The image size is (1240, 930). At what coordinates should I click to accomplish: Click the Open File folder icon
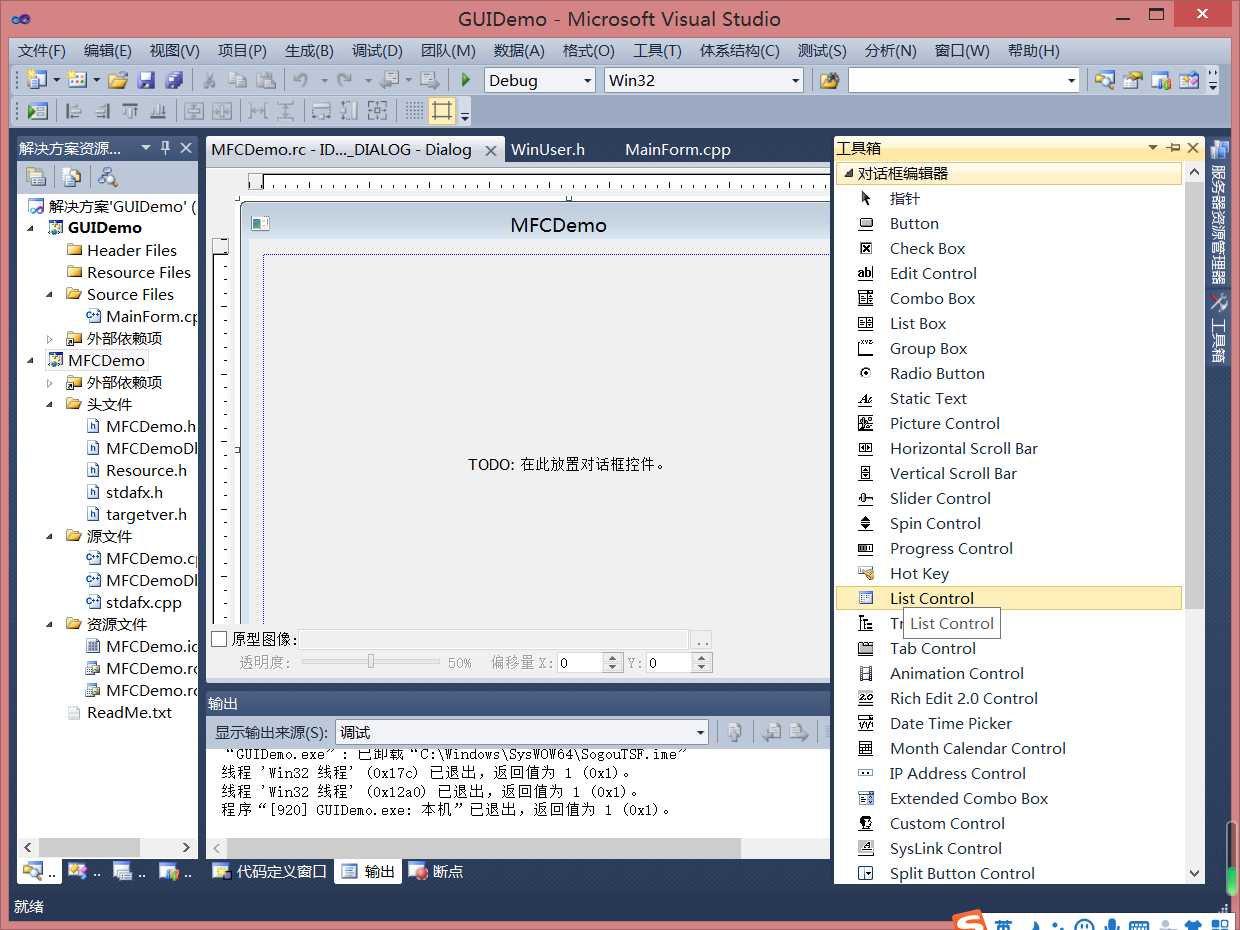pyautogui.click(x=118, y=80)
